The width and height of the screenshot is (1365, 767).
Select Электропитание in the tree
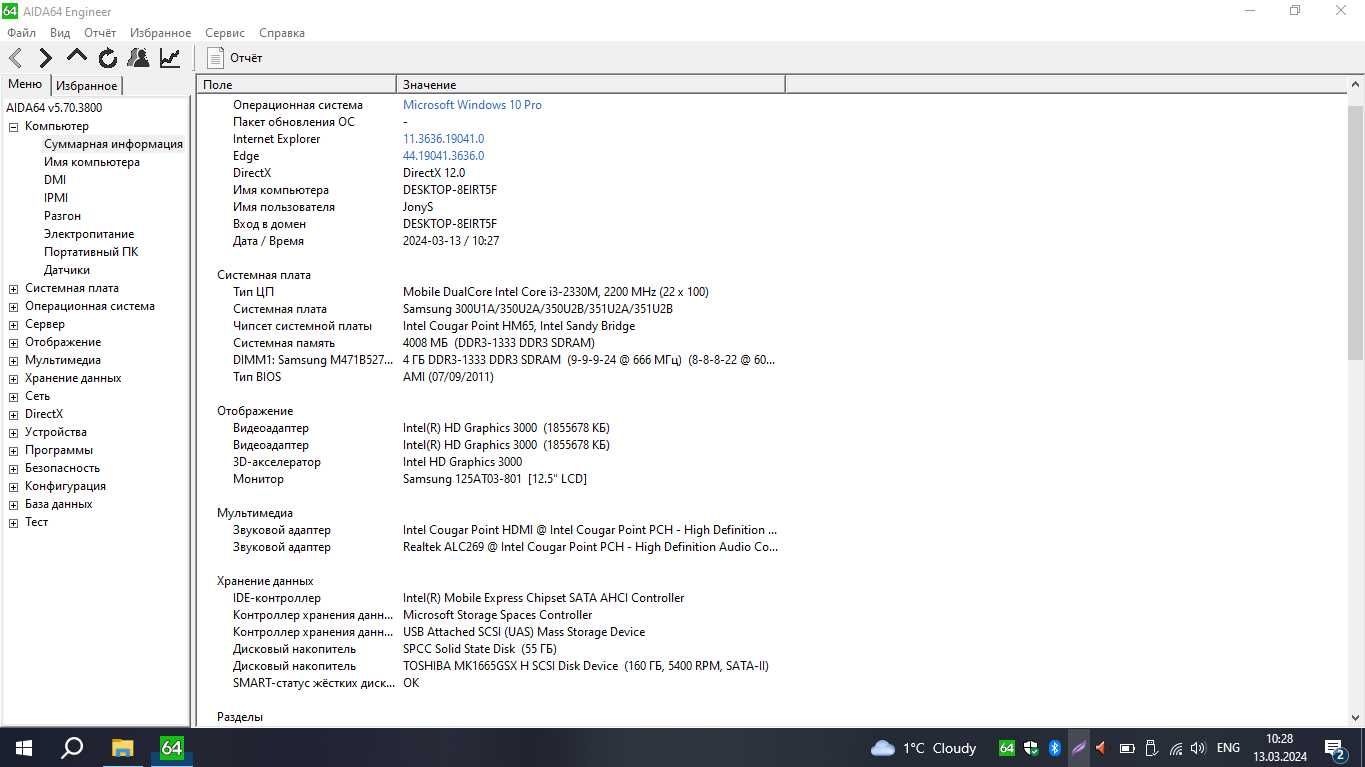click(89, 234)
